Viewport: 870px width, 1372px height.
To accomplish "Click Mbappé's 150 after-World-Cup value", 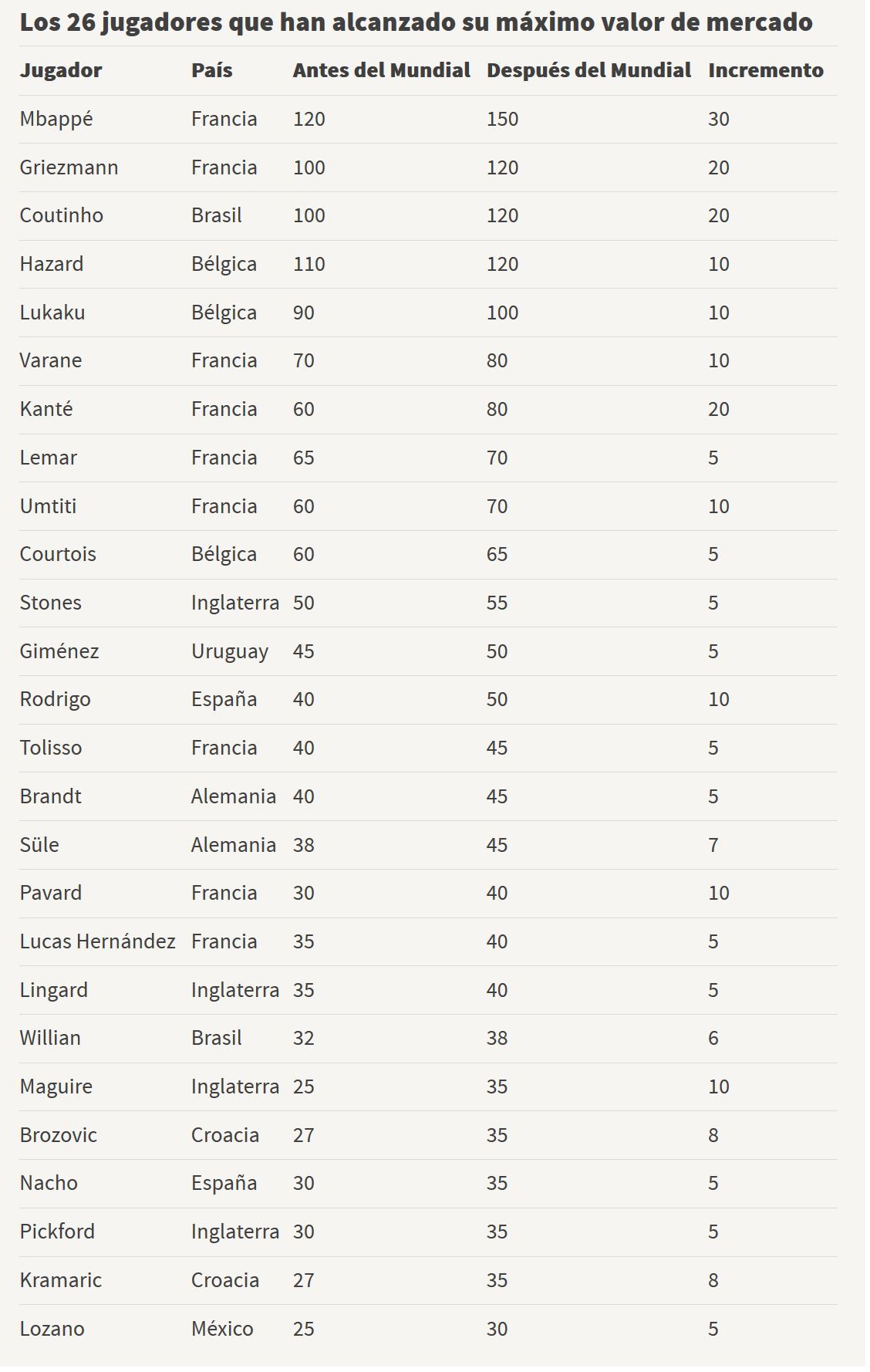I will pyautogui.click(x=502, y=119).
